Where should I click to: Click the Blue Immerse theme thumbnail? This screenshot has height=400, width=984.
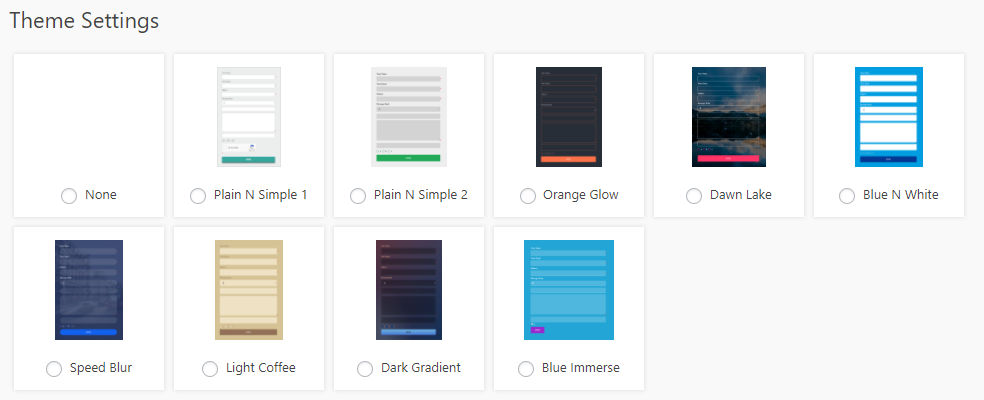pos(569,289)
